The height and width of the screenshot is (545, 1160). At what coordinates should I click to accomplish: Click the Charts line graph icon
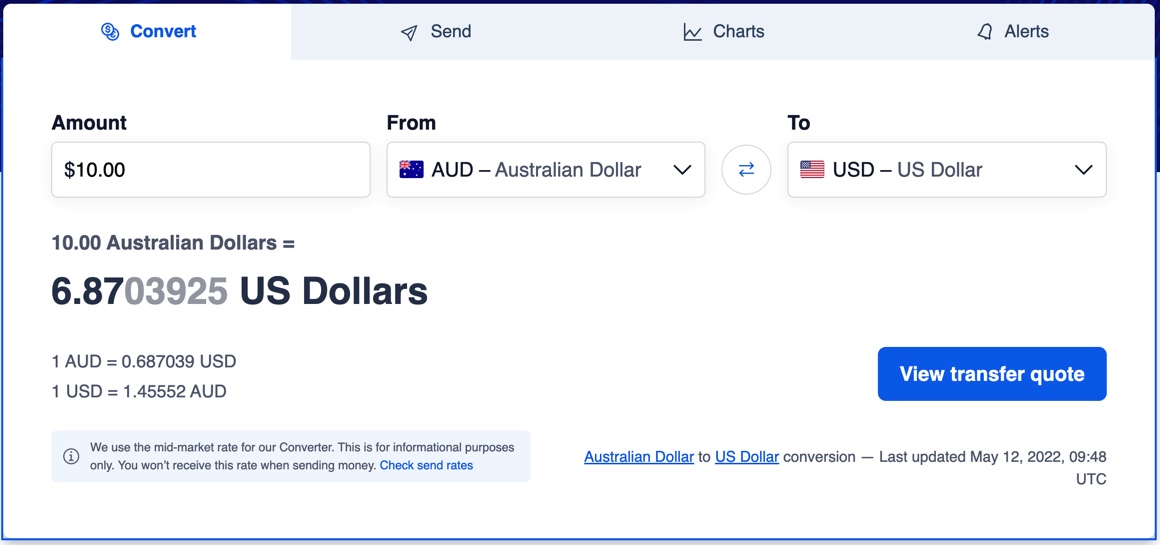692,33
